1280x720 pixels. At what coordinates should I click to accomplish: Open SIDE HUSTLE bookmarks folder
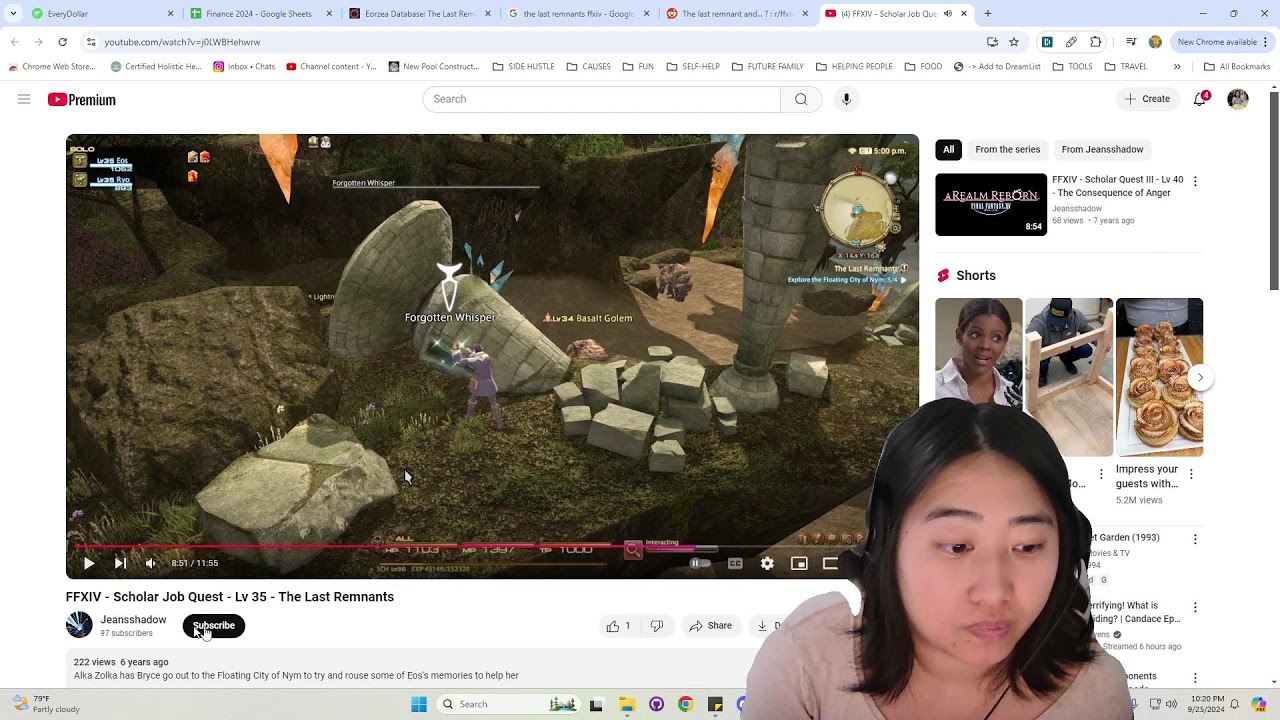523,67
